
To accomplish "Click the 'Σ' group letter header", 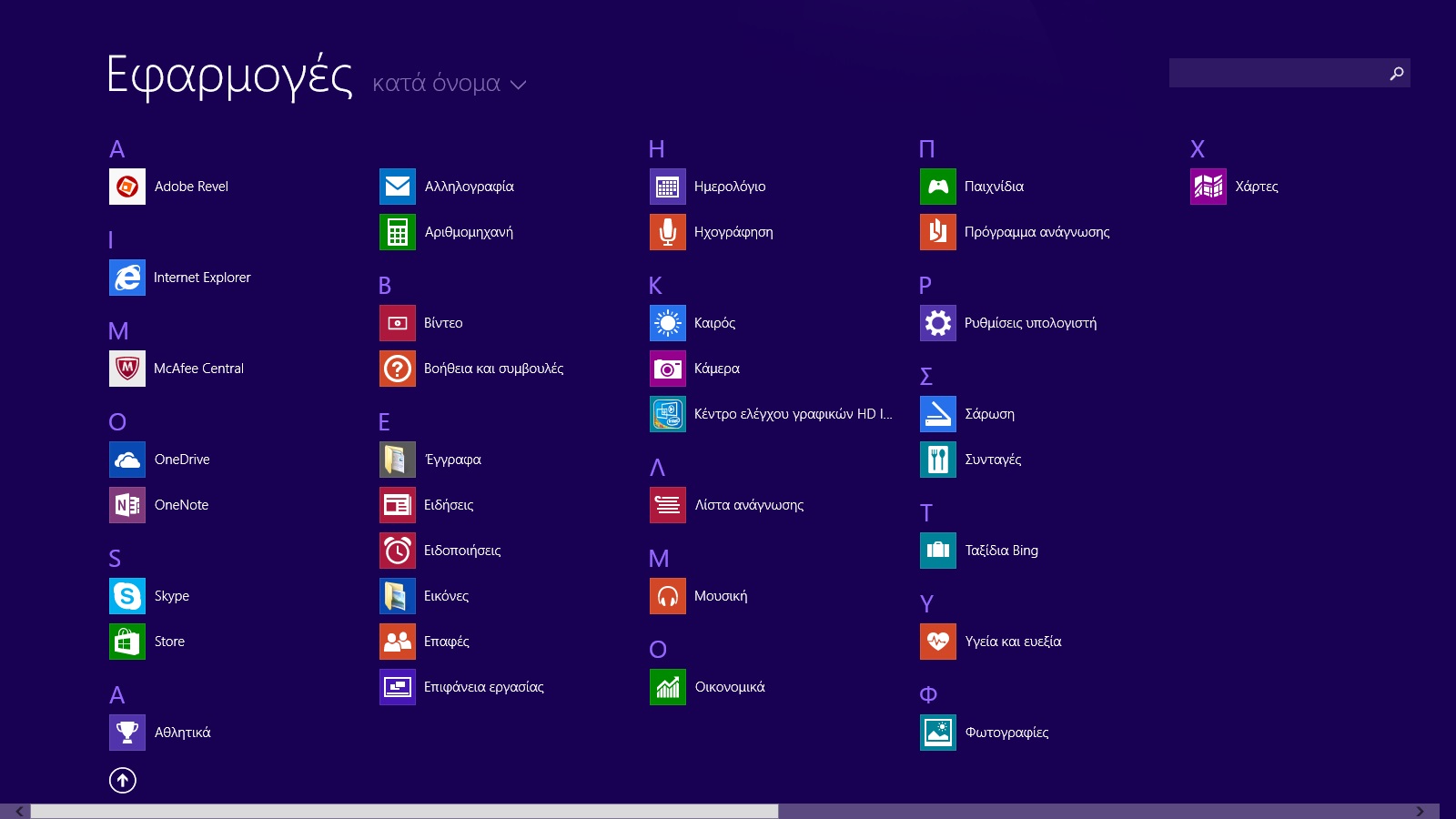I will click(x=926, y=377).
